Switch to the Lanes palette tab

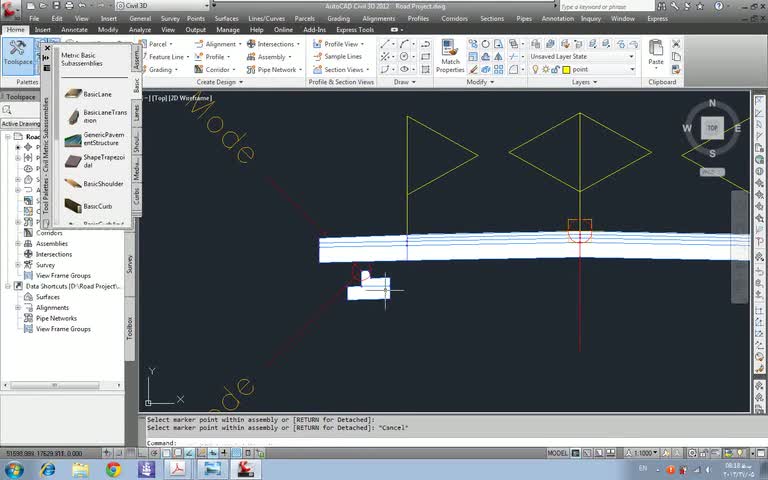click(136, 113)
